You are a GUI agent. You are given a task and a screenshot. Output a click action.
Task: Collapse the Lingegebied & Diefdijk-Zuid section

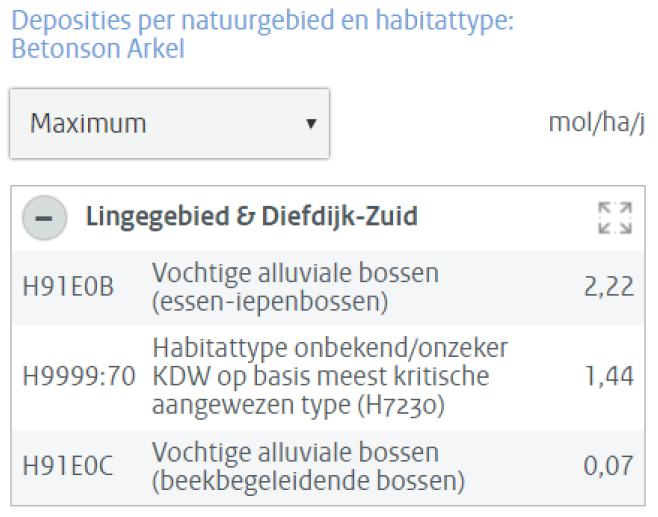coord(44,217)
